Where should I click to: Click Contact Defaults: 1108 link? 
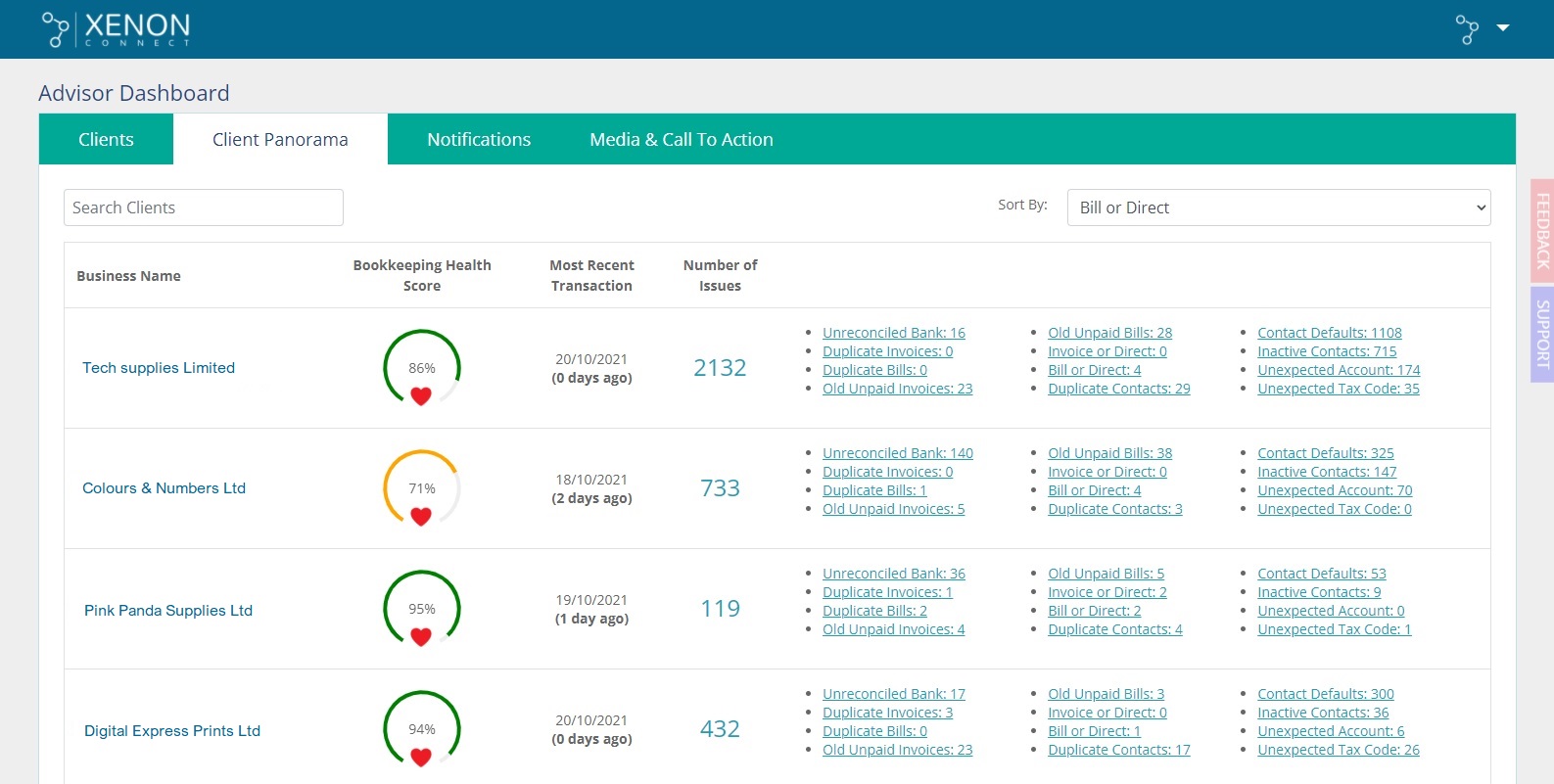tap(1329, 333)
